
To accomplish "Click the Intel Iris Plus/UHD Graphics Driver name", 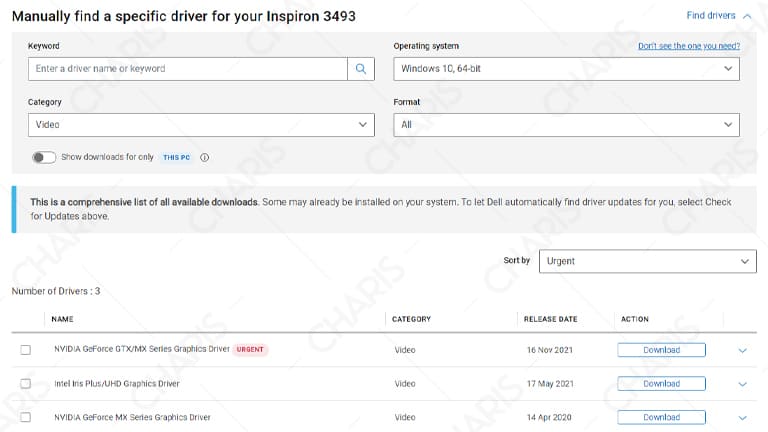I will click(x=117, y=384).
